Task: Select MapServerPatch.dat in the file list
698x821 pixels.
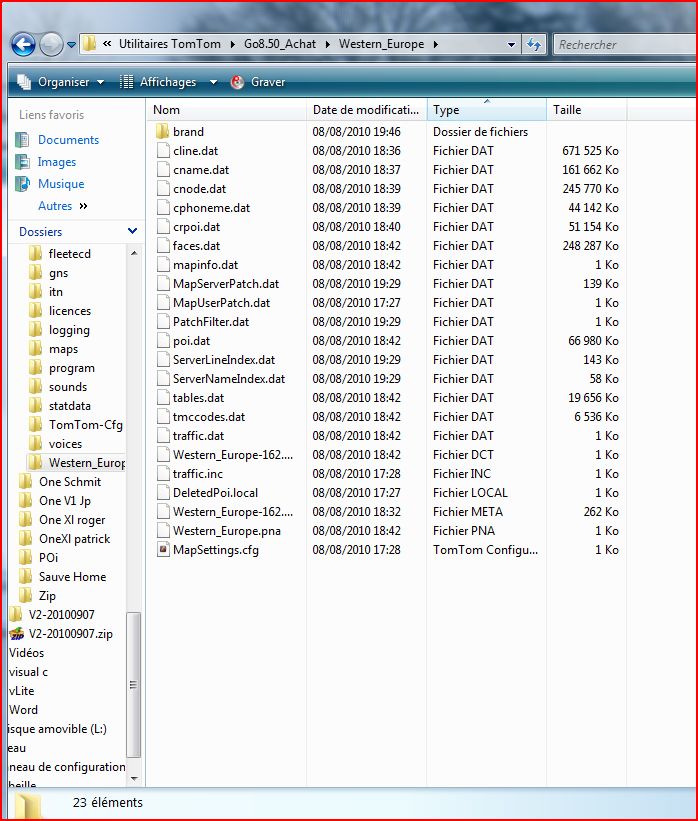Action: pos(226,284)
